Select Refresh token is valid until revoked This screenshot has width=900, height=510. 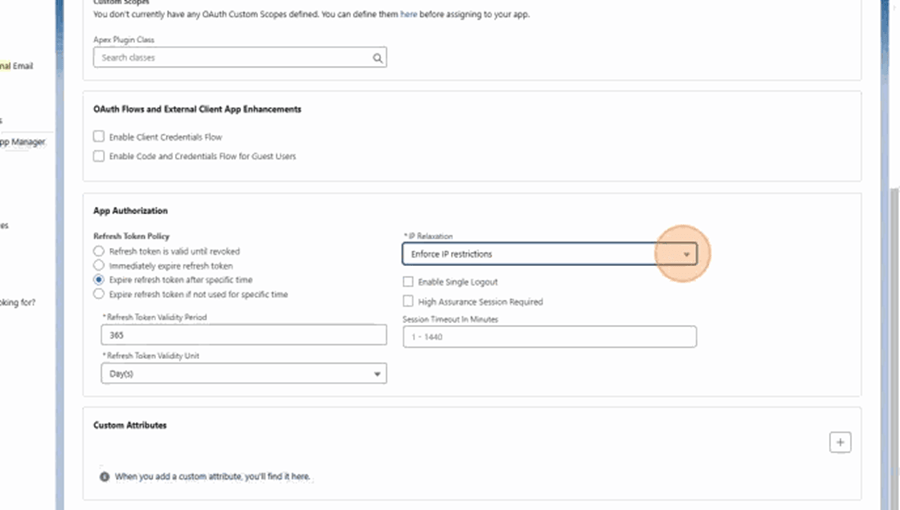(99, 251)
